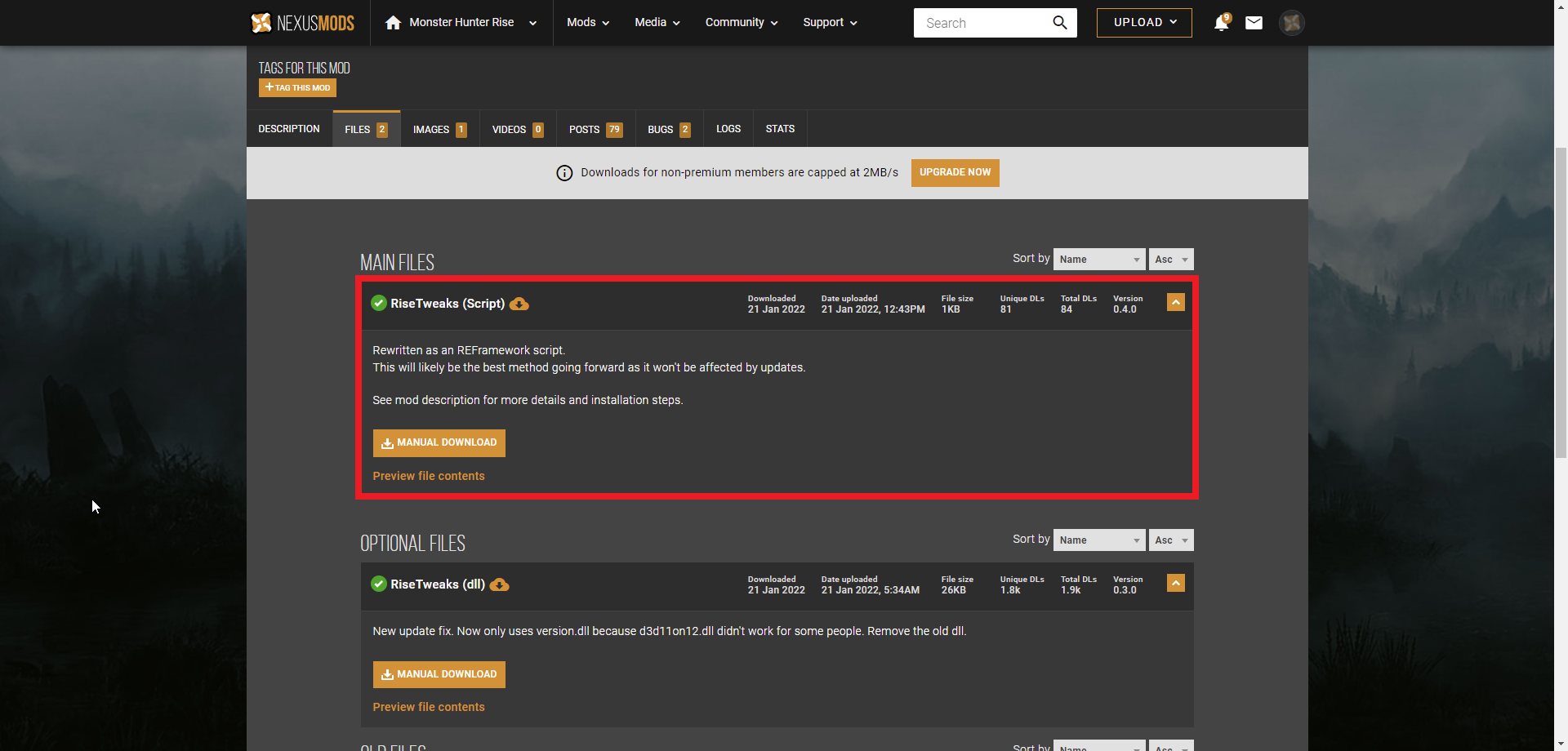
Task: Click the Tags For This Mod heading
Action: point(304,68)
